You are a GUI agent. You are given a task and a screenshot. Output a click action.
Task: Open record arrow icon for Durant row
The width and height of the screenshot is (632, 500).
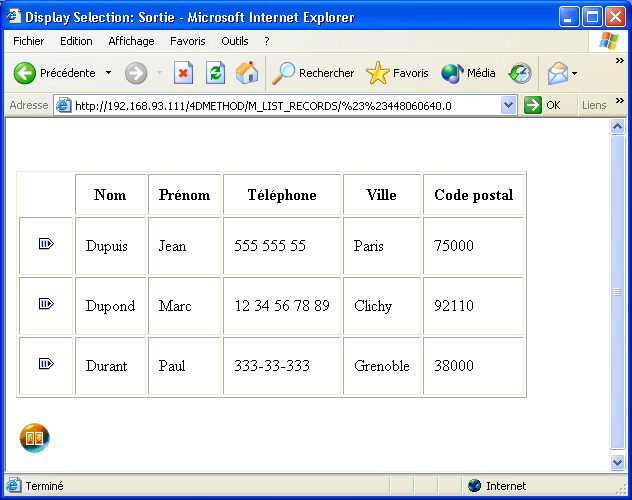coord(46,364)
